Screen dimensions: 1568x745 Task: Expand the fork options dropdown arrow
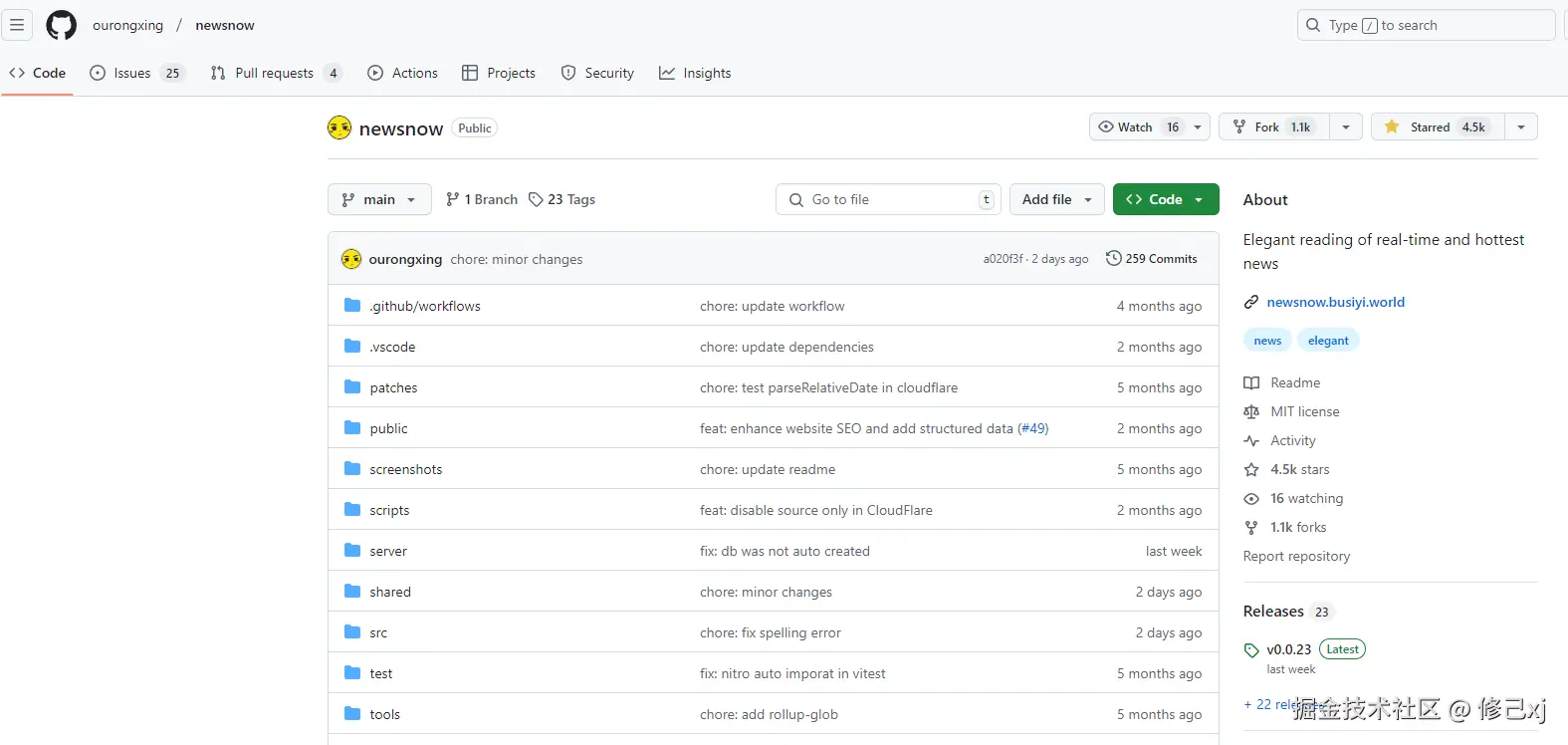[1346, 126]
